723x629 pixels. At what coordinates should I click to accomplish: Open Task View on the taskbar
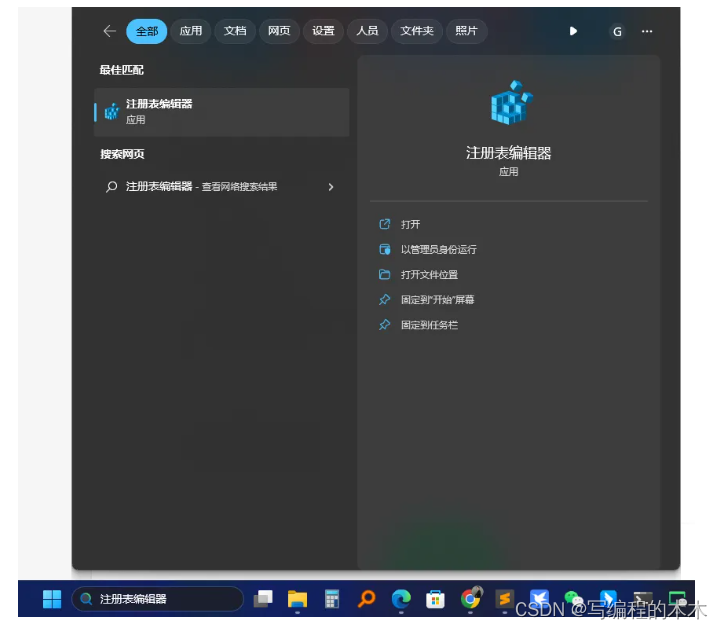coord(263,599)
